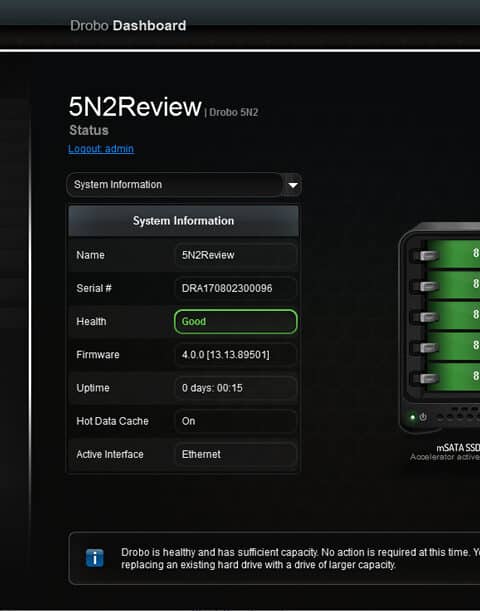Click the dropdown arrow beside System Information
The width and height of the screenshot is (480, 611).
point(293,185)
